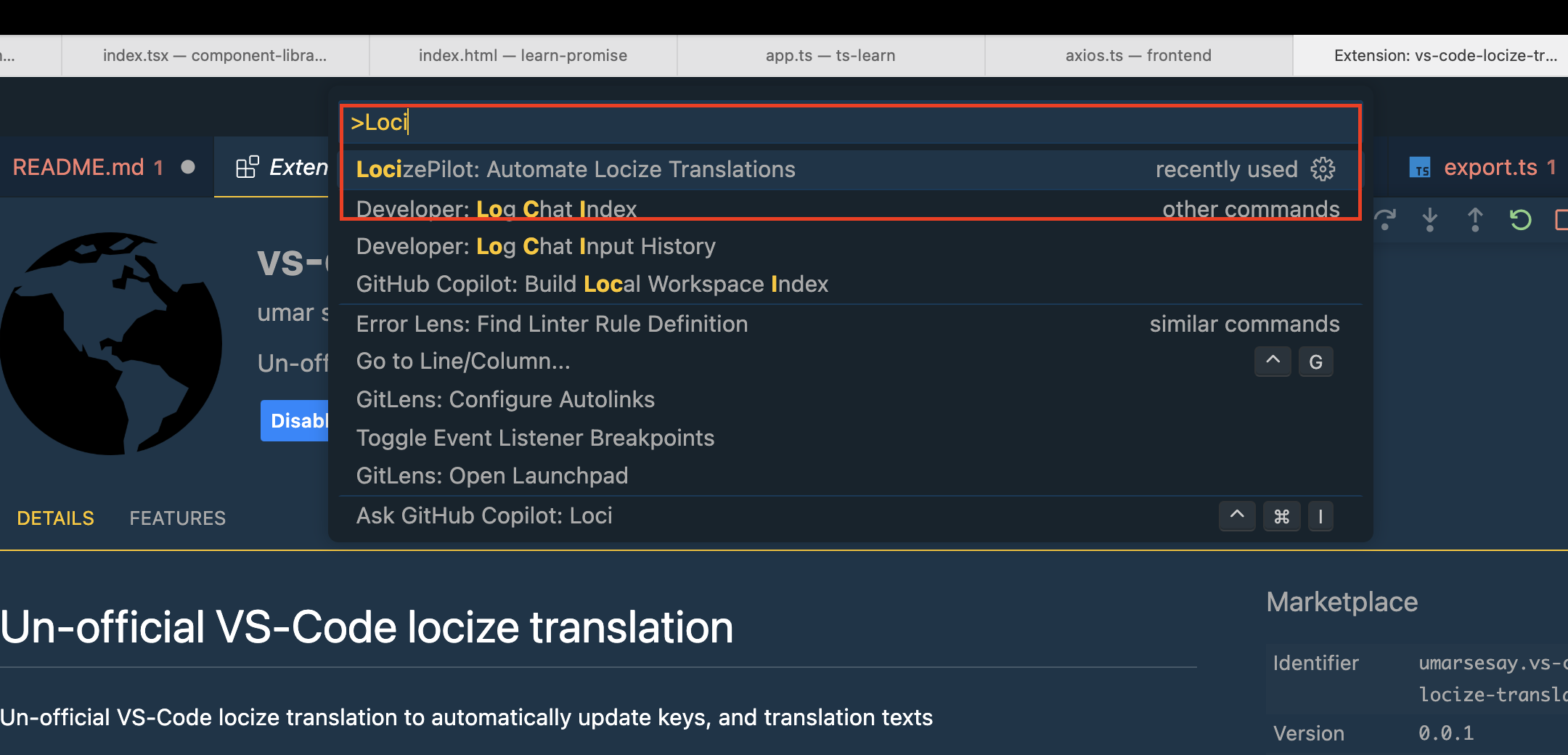
Task: Click the blue Disable button
Action: coord(295,420)
